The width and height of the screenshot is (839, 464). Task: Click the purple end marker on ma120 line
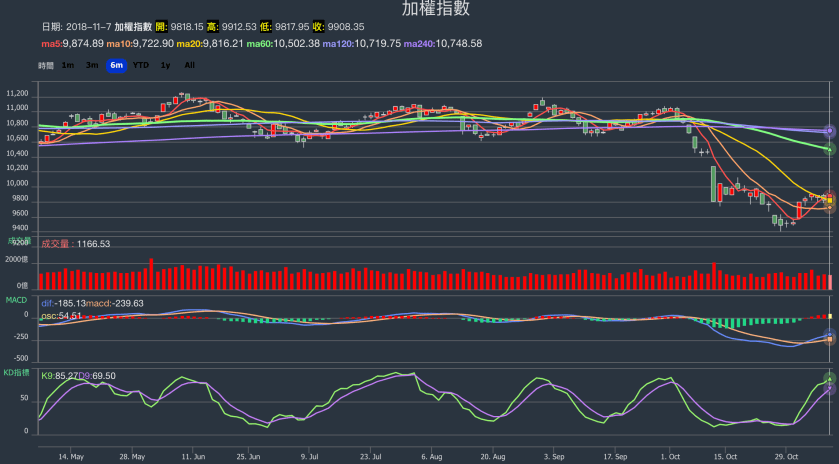click(829, 131)
